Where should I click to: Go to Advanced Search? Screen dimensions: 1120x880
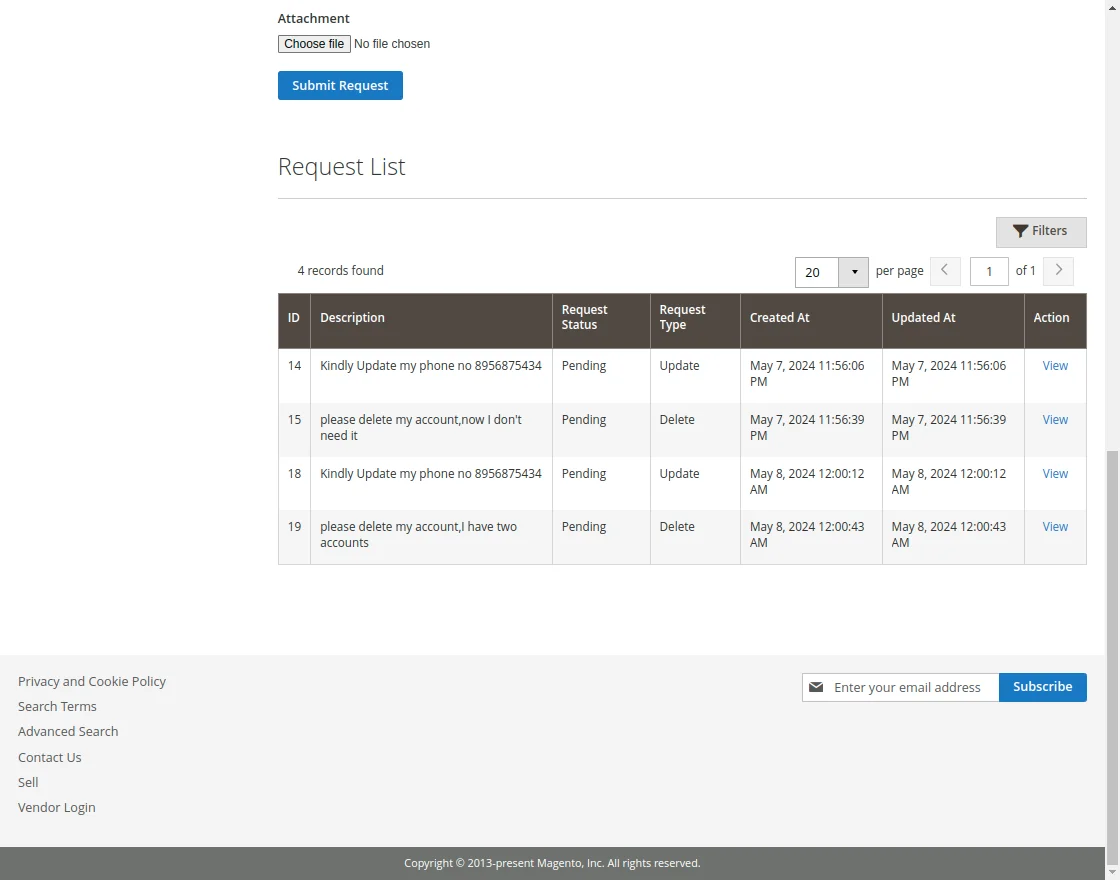(x=68, y=731)
